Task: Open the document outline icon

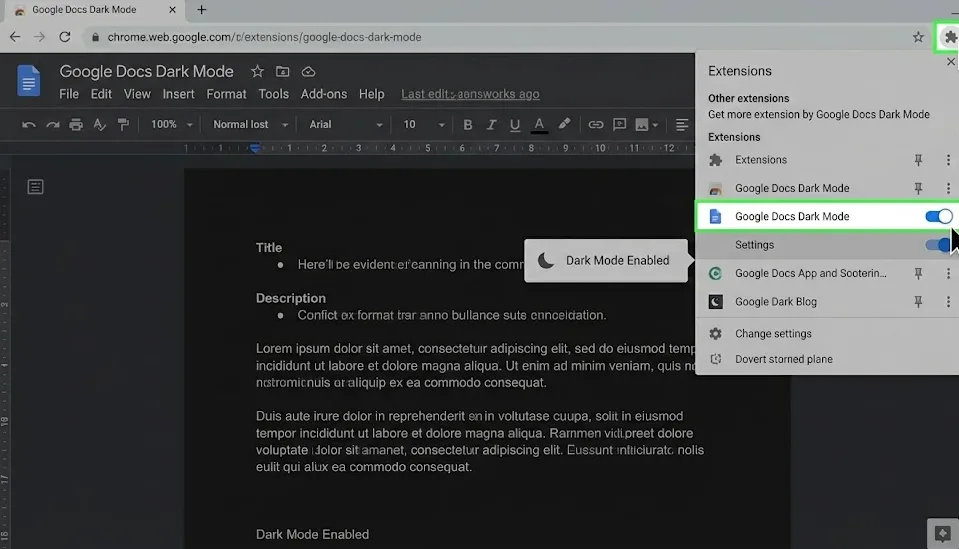Action: tap(35, 187)
